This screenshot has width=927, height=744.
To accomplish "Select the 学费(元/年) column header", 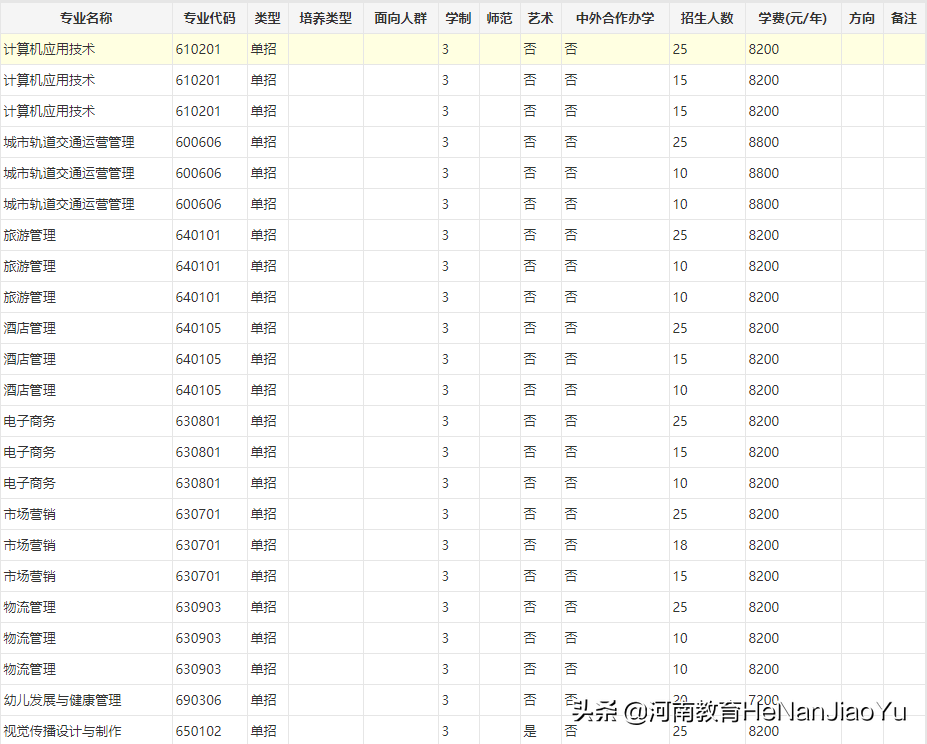I will coord(792,18).
